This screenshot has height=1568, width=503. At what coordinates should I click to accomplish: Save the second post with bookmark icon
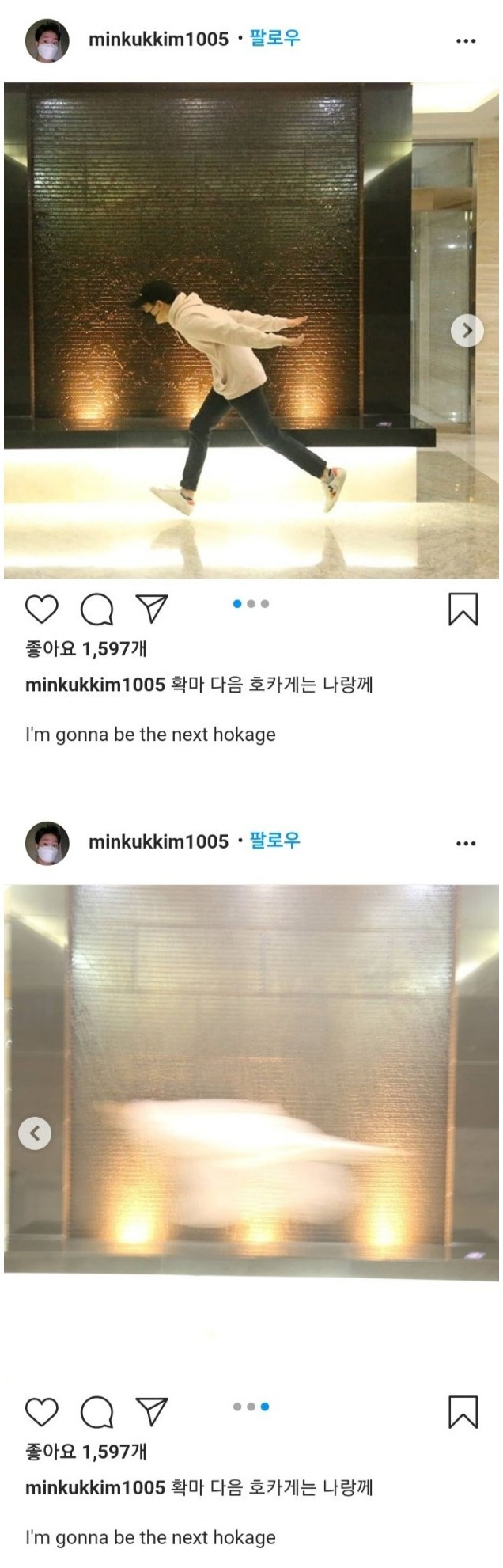[x=463, y=1411]
